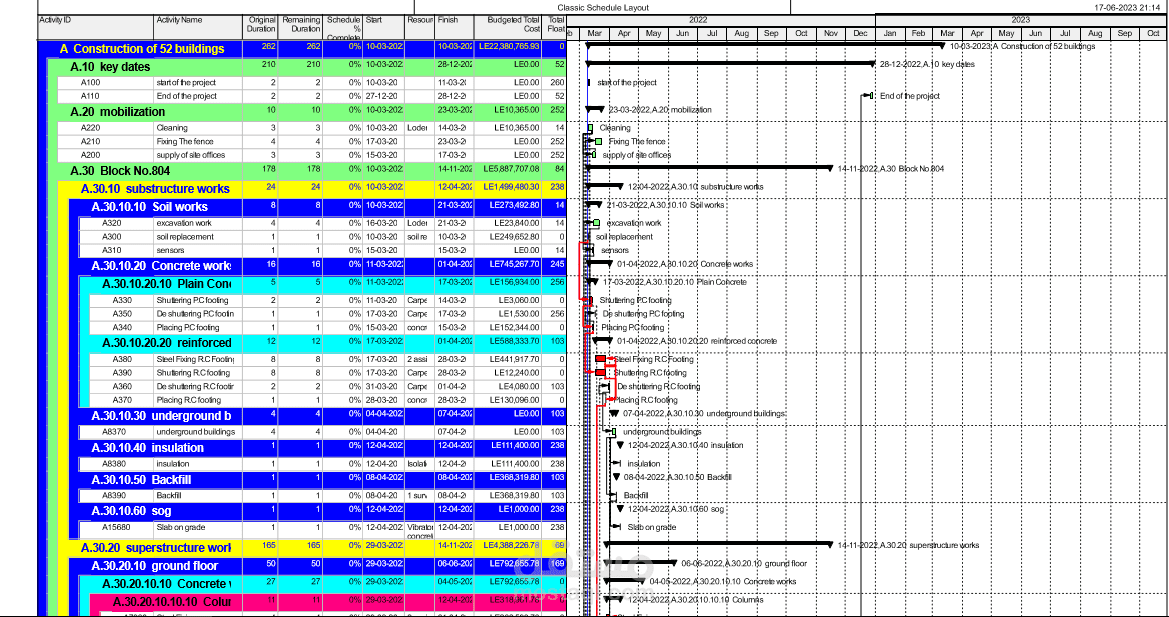Click the ground floor summary bar in Gantt

pos(640,563)
